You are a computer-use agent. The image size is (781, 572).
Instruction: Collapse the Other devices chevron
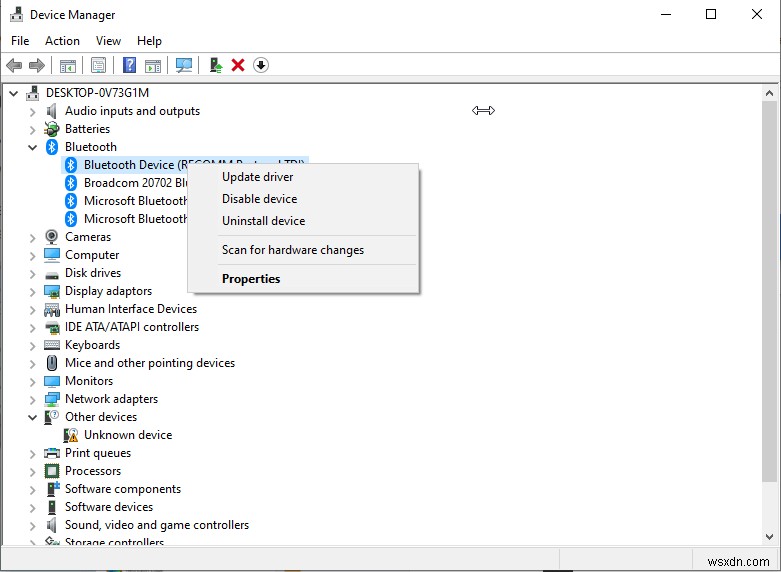tap(32, 418)
